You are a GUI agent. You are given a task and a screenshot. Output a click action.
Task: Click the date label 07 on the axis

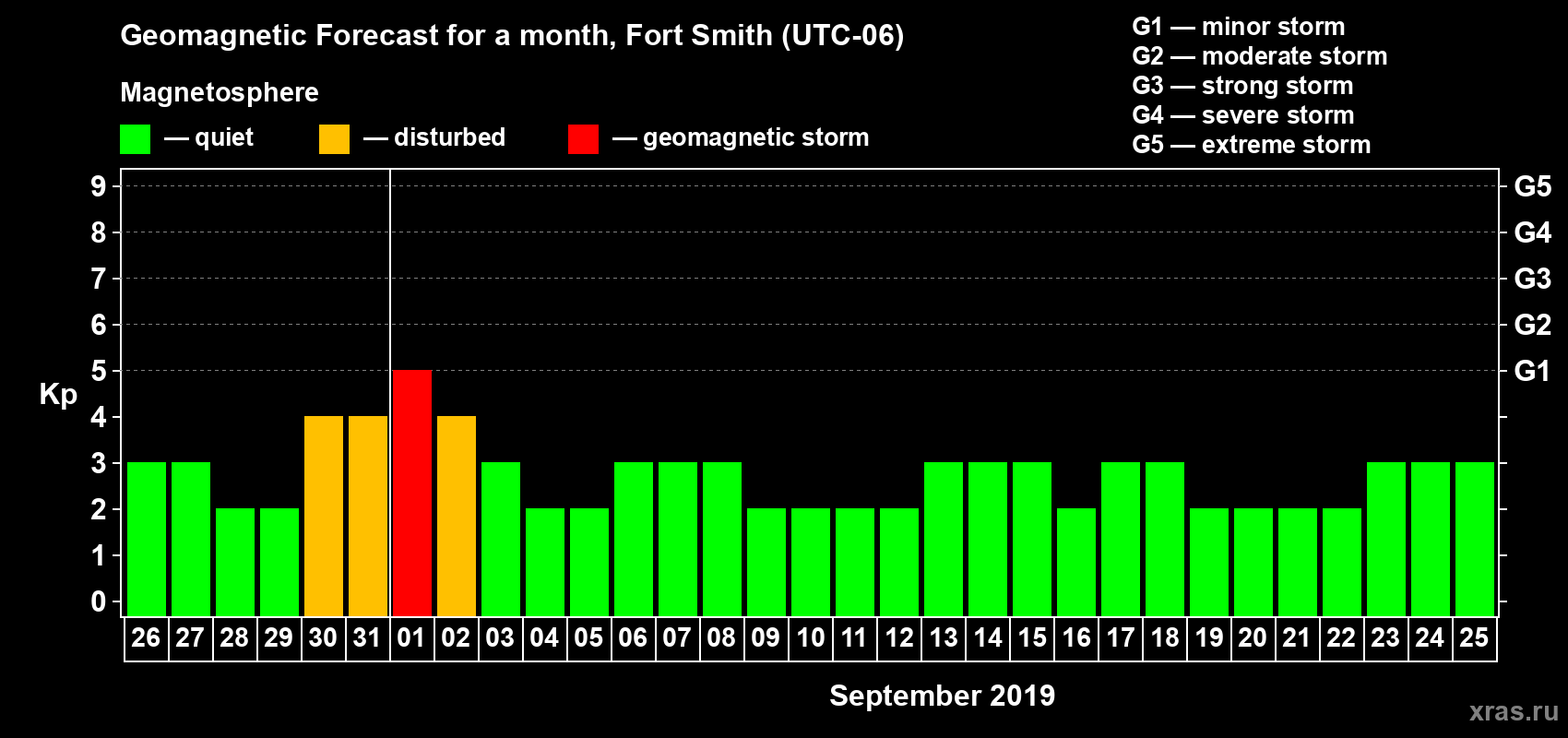[677, 638]
